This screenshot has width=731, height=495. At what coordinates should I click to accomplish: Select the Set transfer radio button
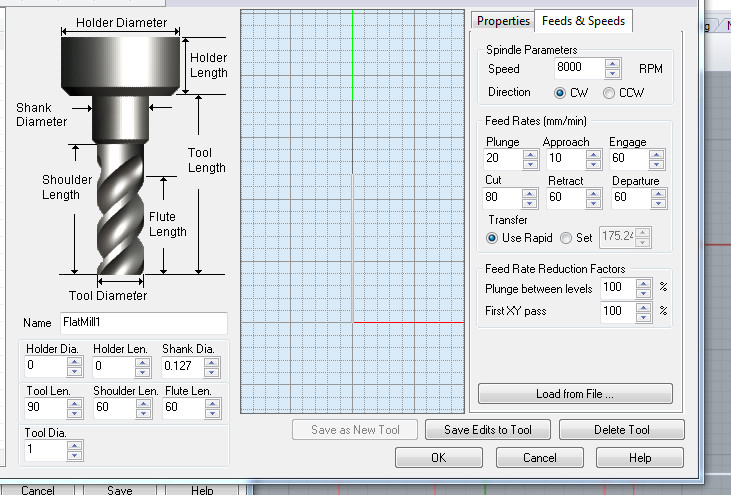coord(566,238)
